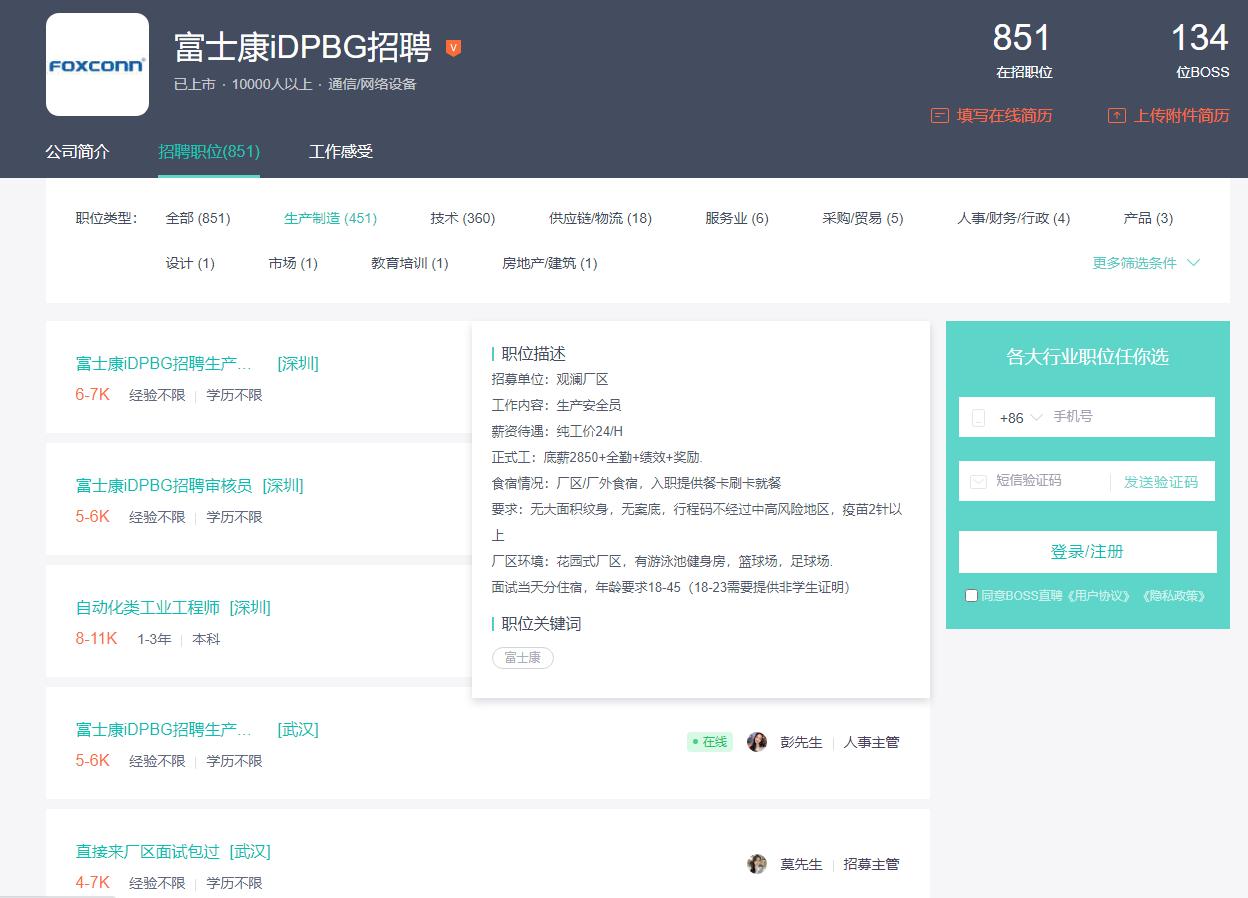Click the 手机号 input field
Screen dimensions: 1248x898
(1128, 417)
